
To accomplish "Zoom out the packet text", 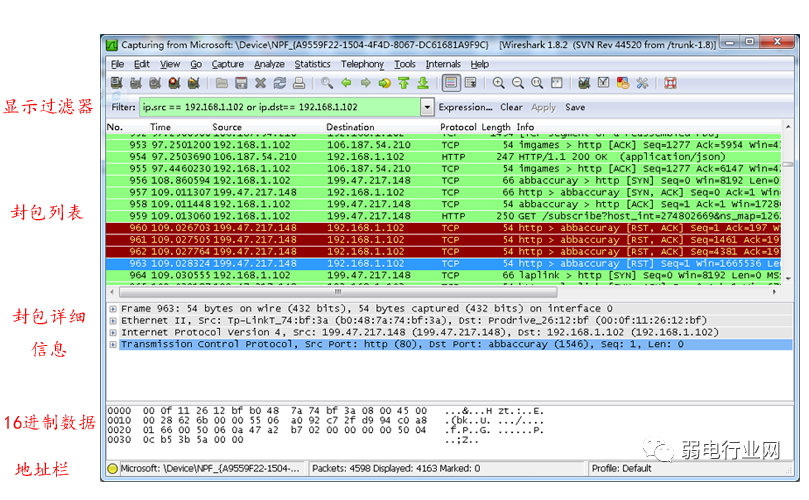I will (517, 83).
